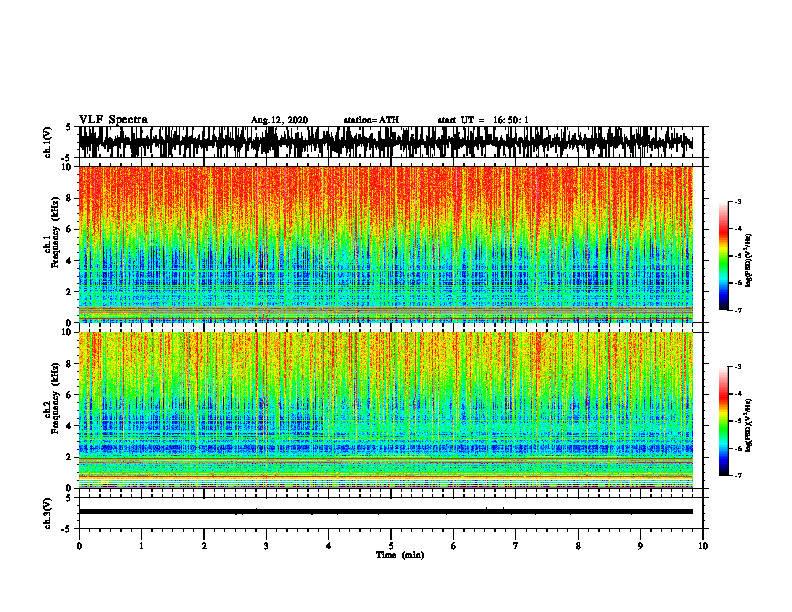Click ch.2 color scale log(PSD) unit label

(x=749, y=424)
